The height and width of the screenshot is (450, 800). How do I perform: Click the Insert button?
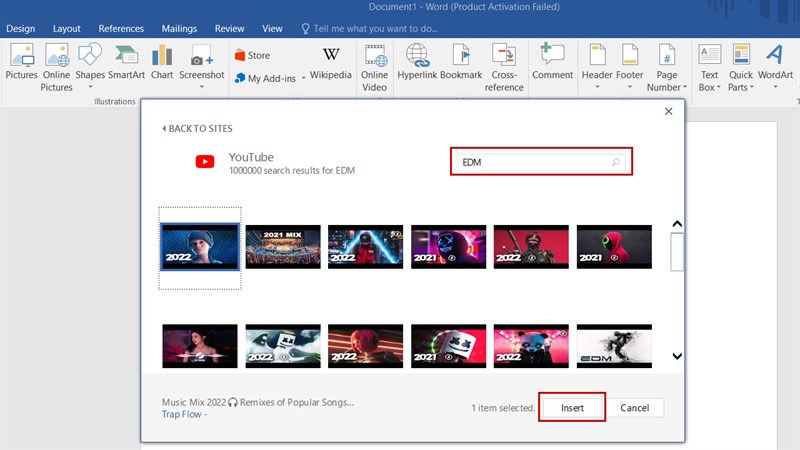572,408
